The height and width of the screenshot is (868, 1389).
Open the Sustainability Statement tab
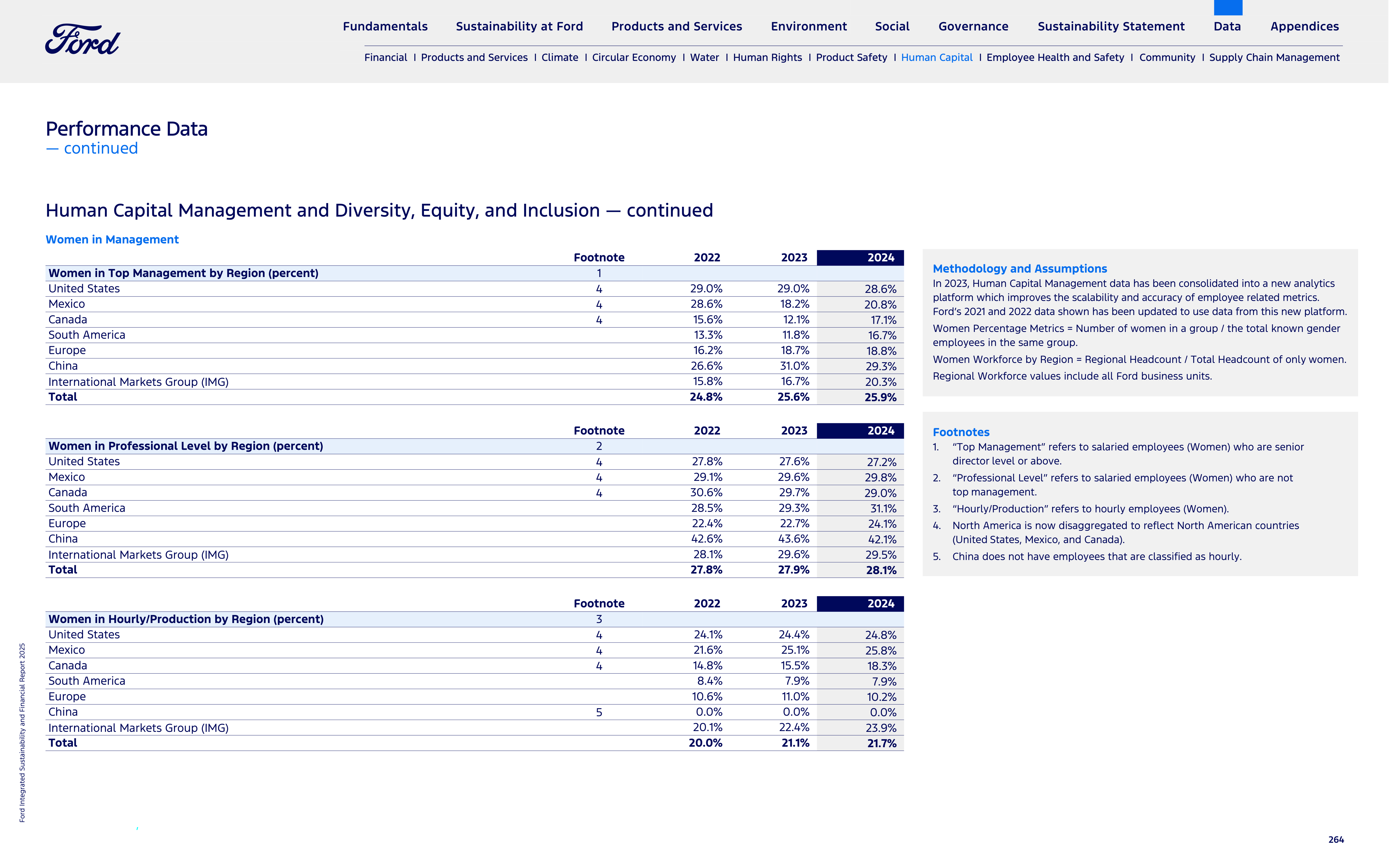[x=1111, y=26]
